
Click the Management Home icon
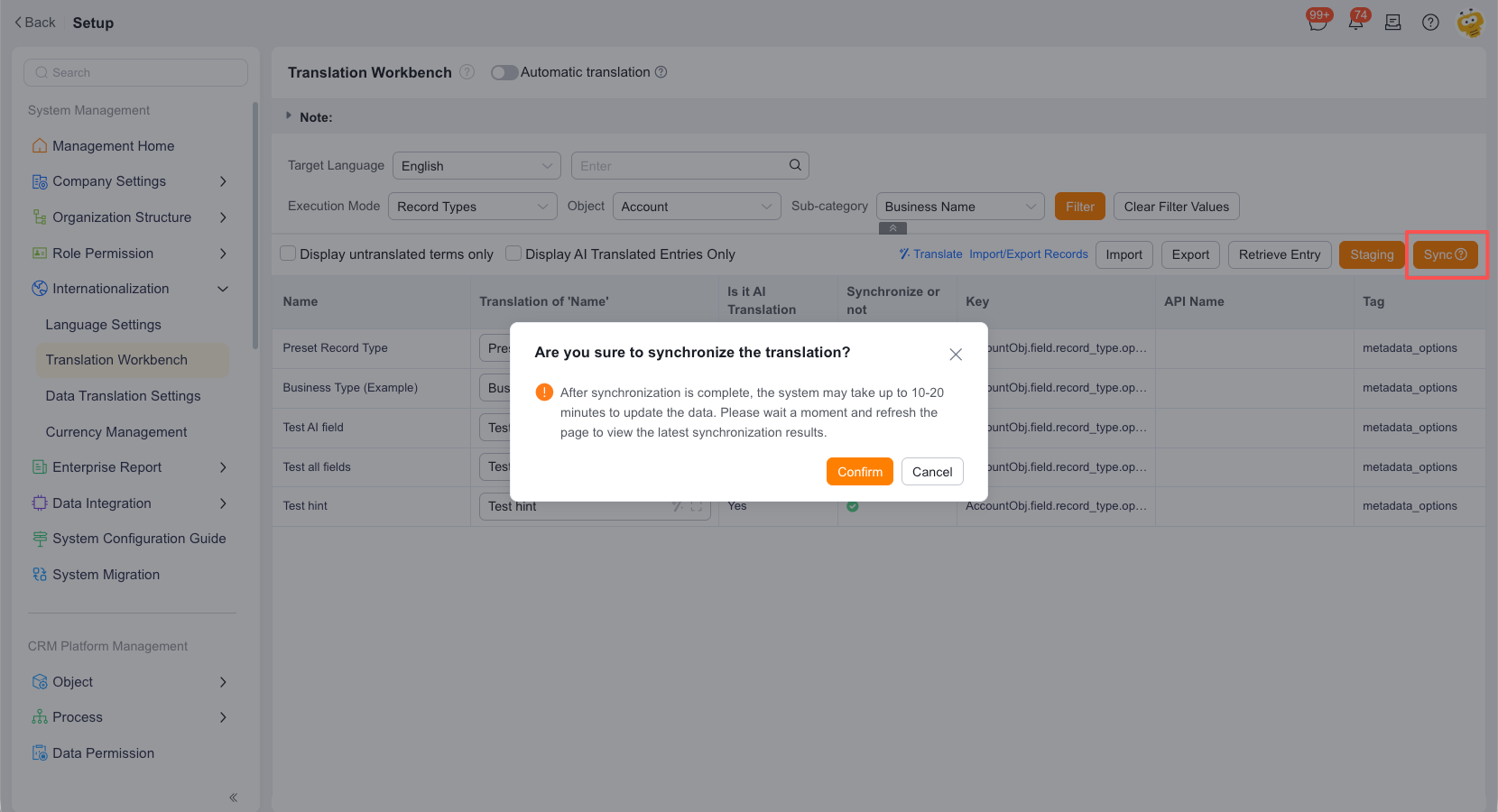40,145
